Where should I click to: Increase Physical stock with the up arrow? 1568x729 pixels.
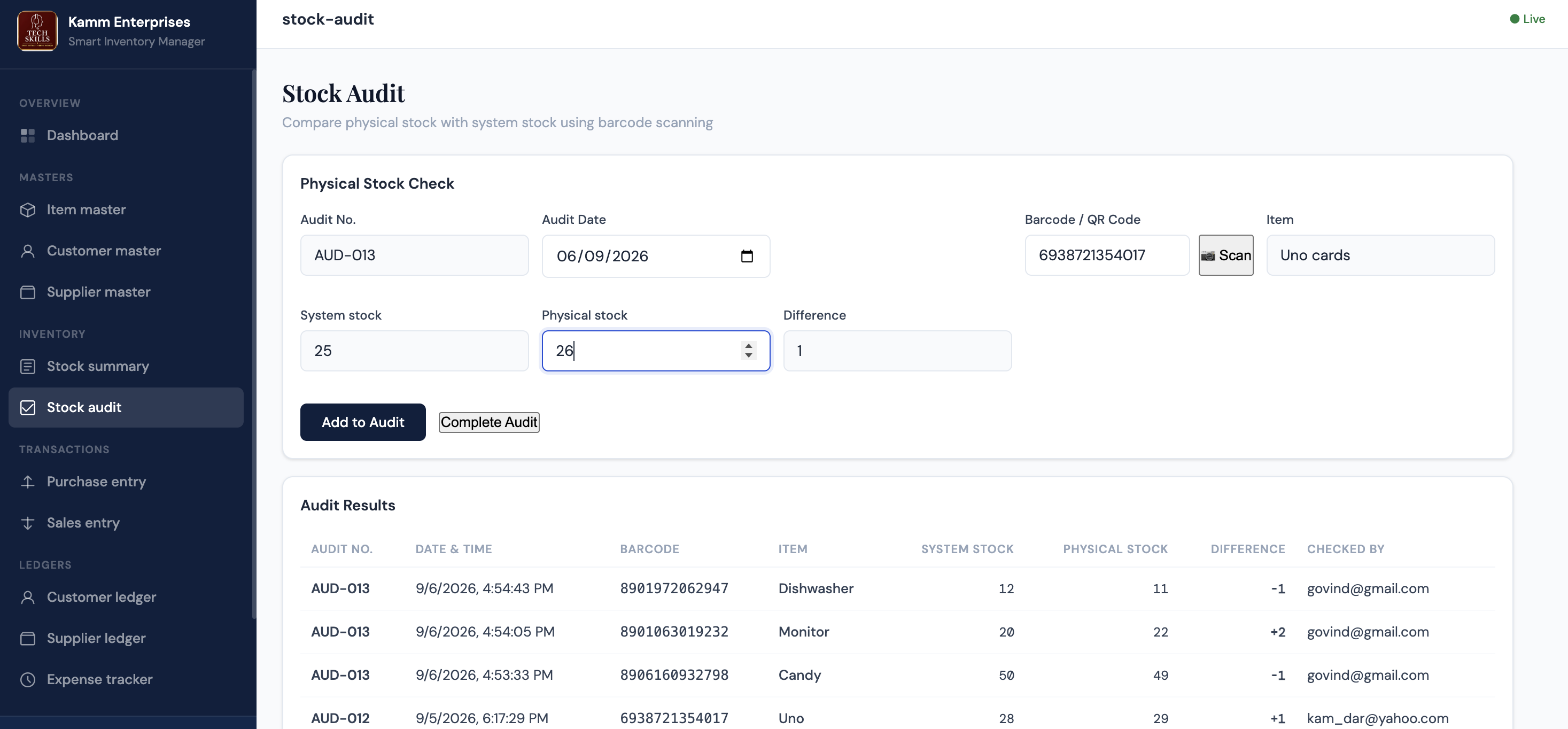click(748, 346)
